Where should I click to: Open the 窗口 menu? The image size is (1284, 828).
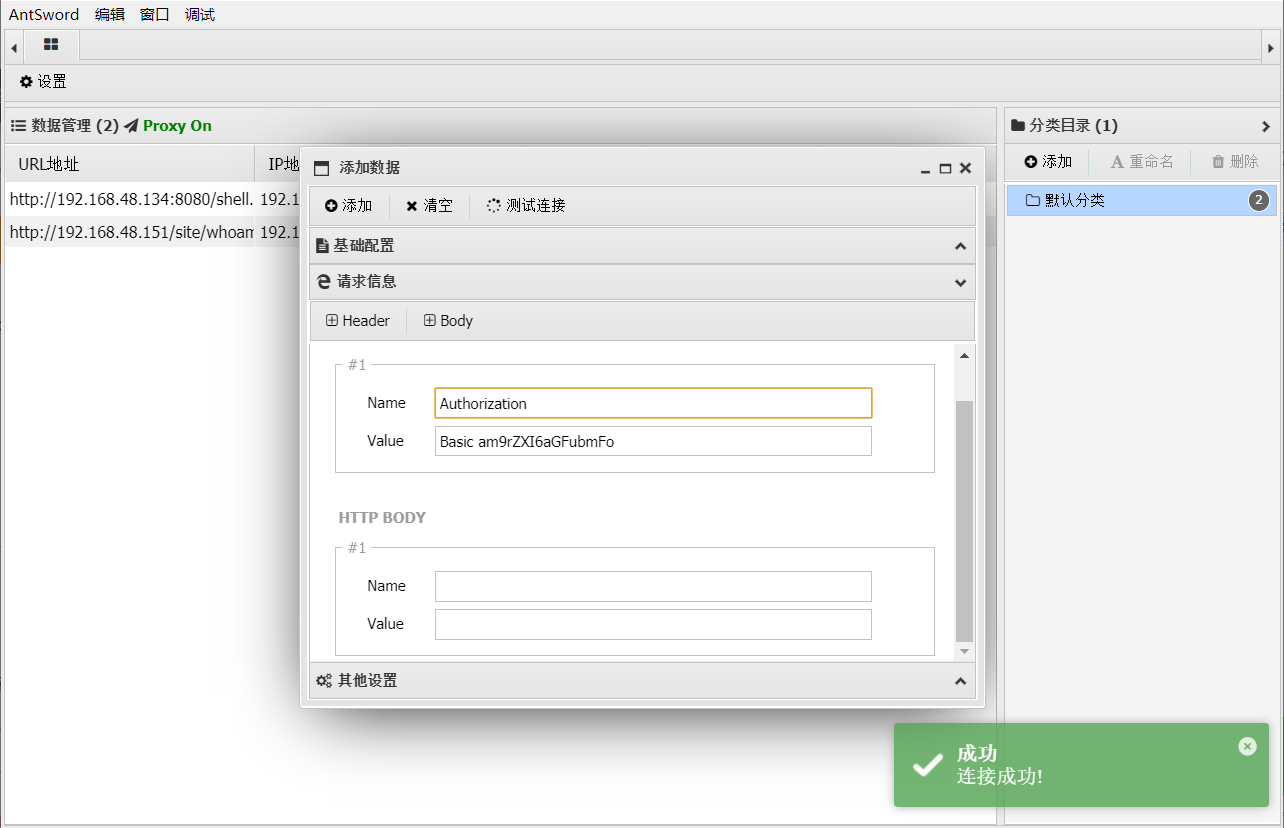click(155, 14)
